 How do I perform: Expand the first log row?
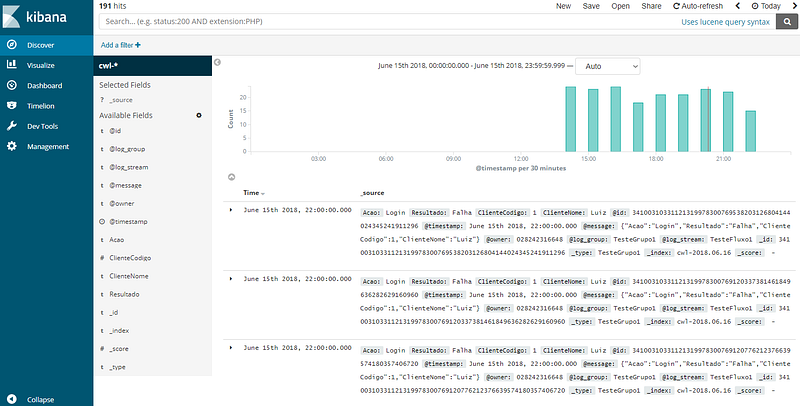click(x=231, y=210)
